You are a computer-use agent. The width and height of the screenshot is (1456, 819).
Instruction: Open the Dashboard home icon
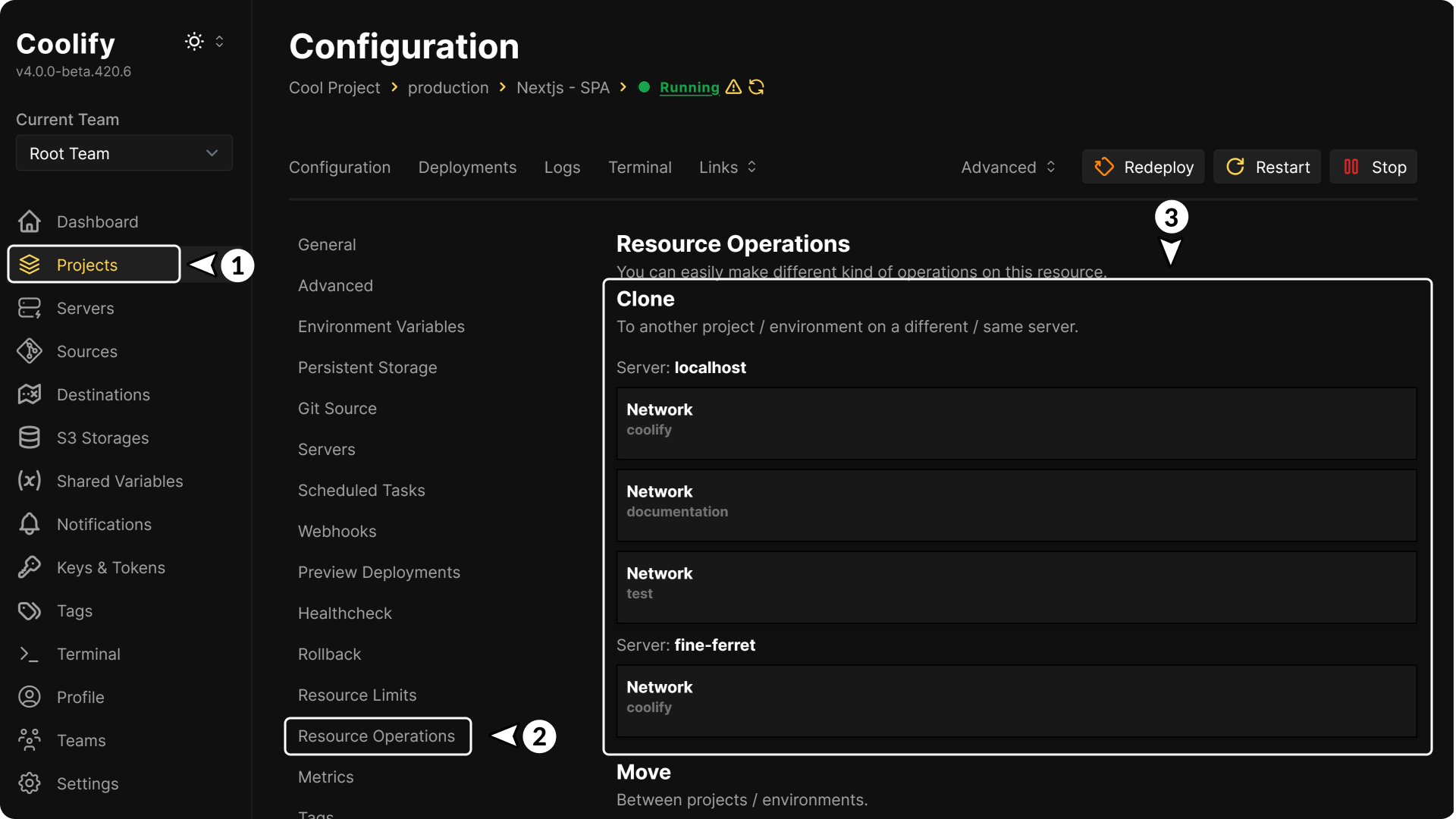point(29,221)
